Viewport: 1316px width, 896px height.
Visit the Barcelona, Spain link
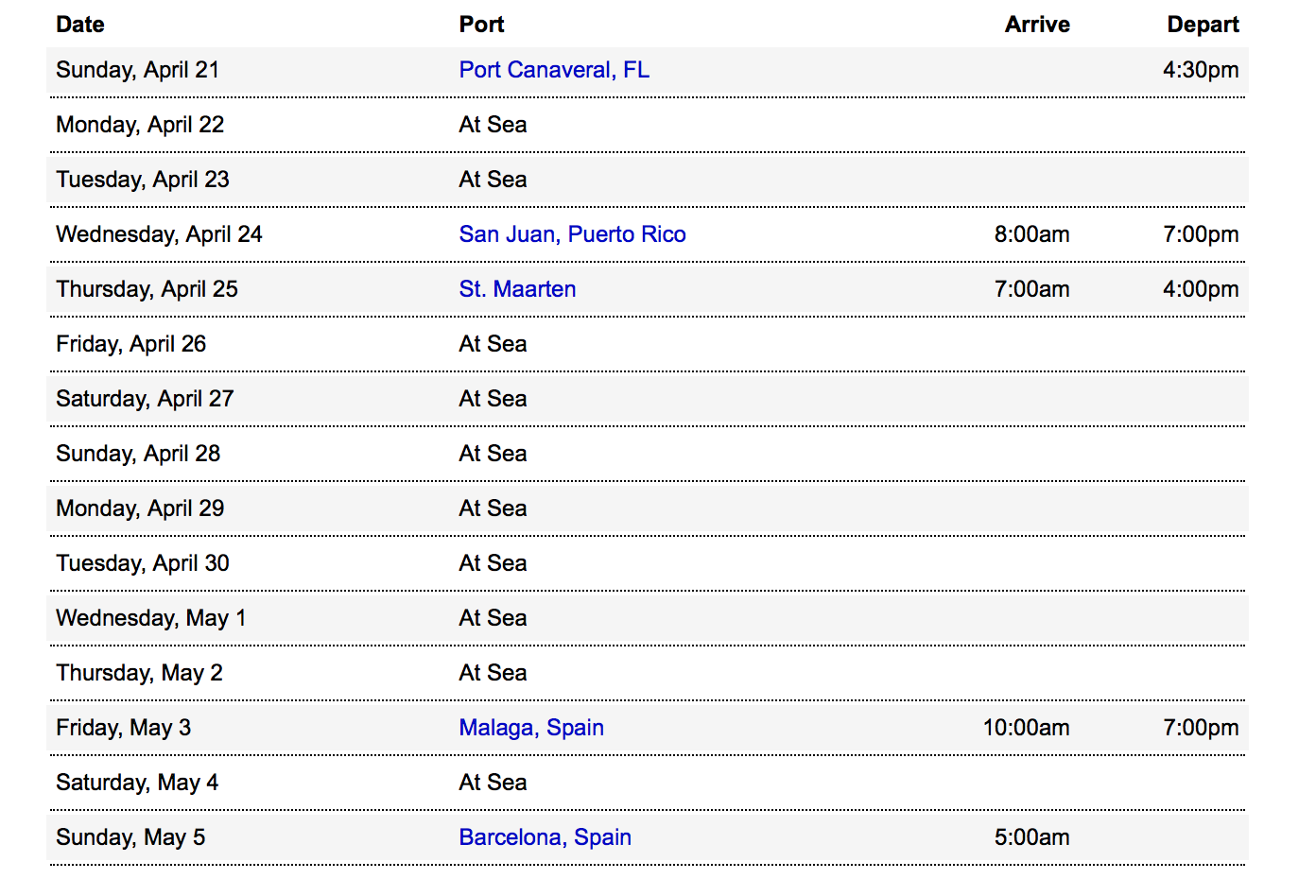point(545,837)
